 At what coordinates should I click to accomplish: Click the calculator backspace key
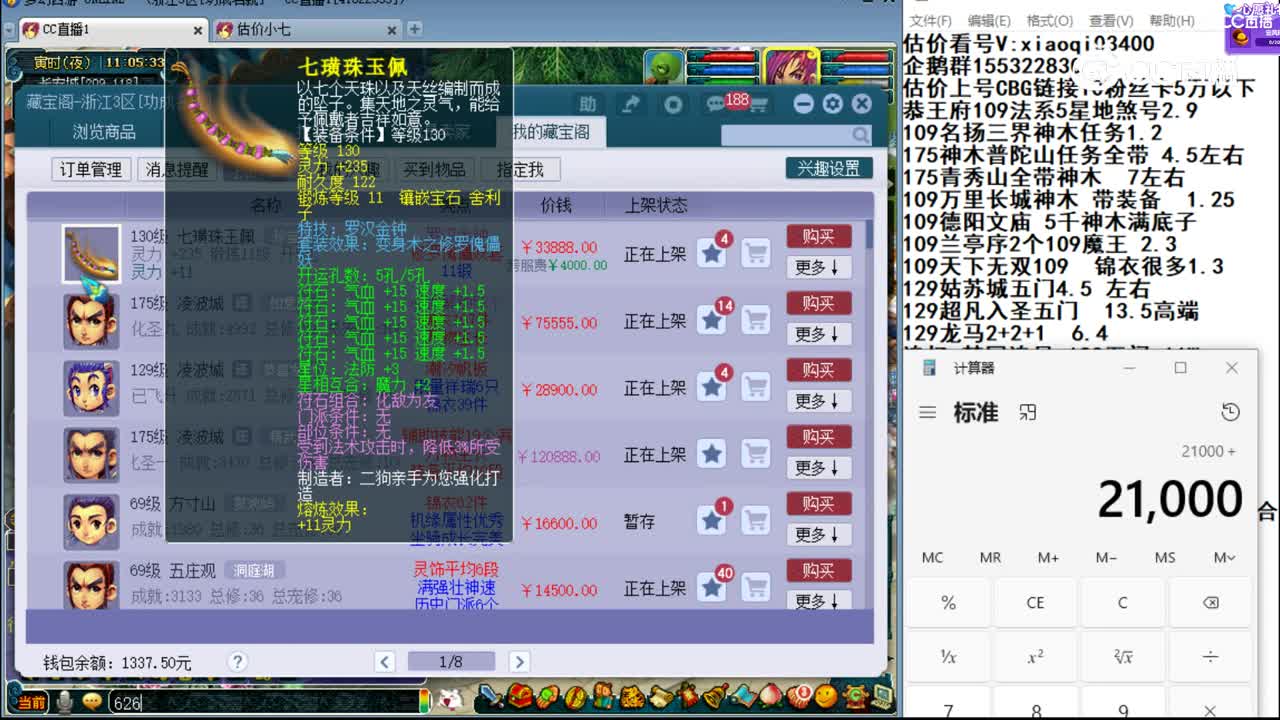1210,603
